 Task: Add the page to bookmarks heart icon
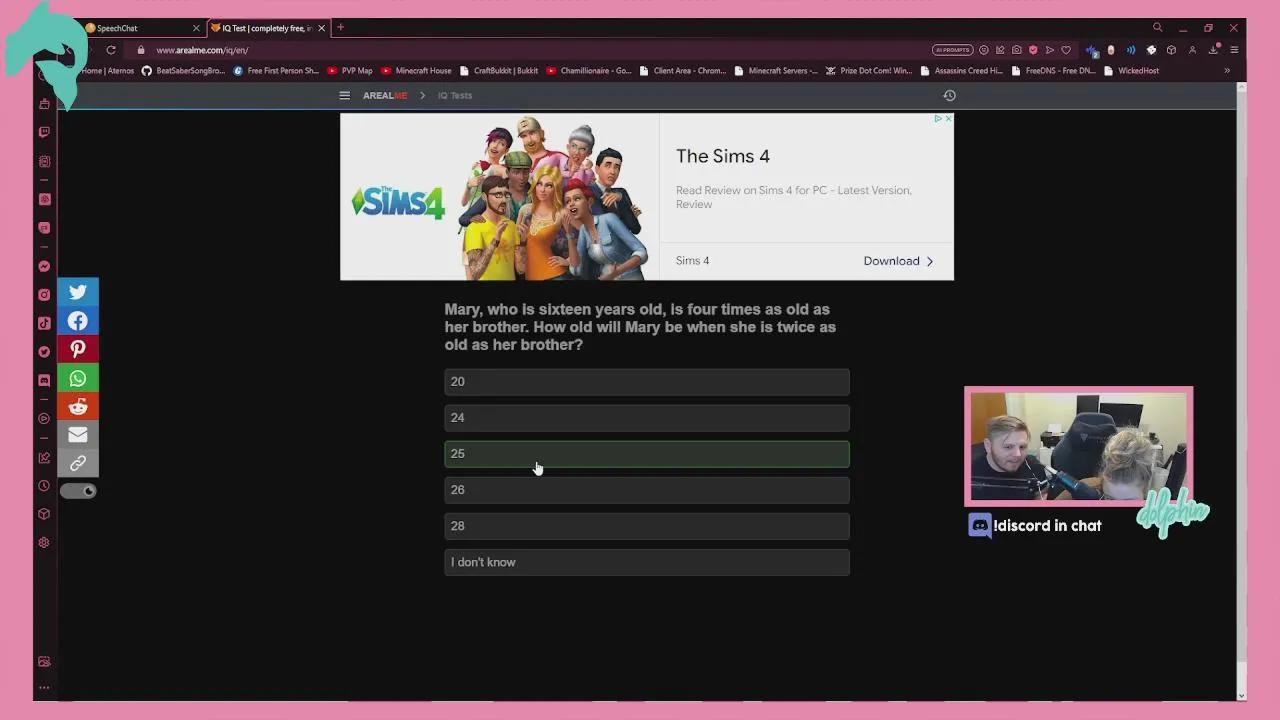[x=1066, y=50]
